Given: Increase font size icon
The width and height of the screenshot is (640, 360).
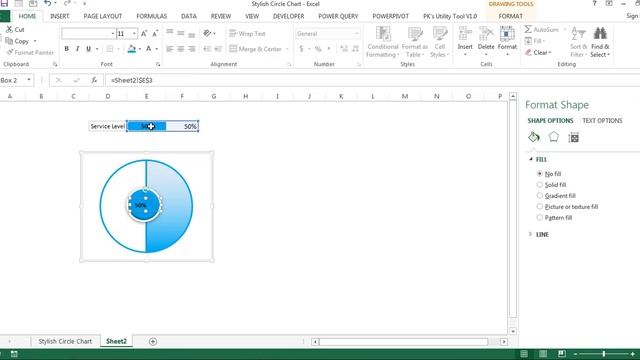Looking at the screenshot, I should point(144,33).
